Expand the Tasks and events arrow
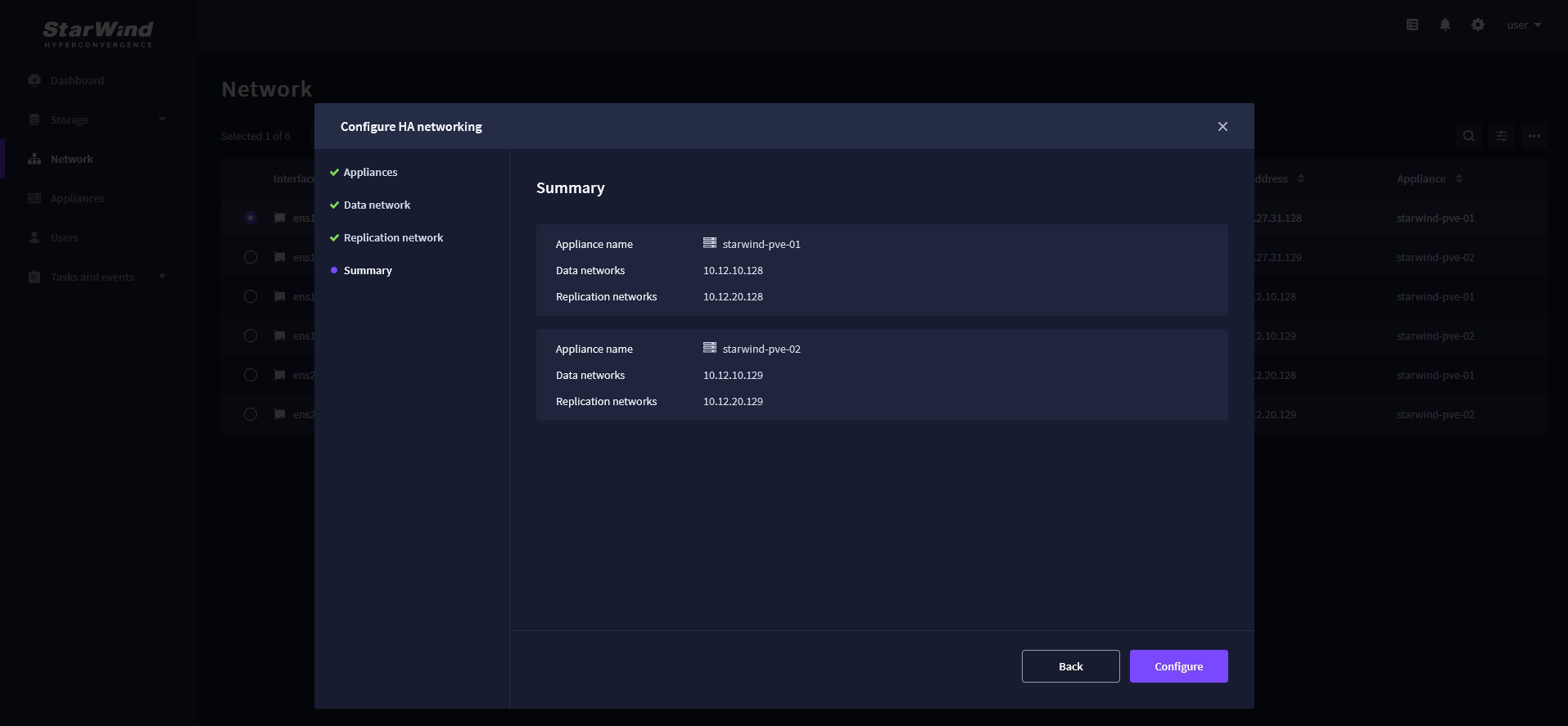1568x726 pixels. pyautogui.click(x=162, y=276)
